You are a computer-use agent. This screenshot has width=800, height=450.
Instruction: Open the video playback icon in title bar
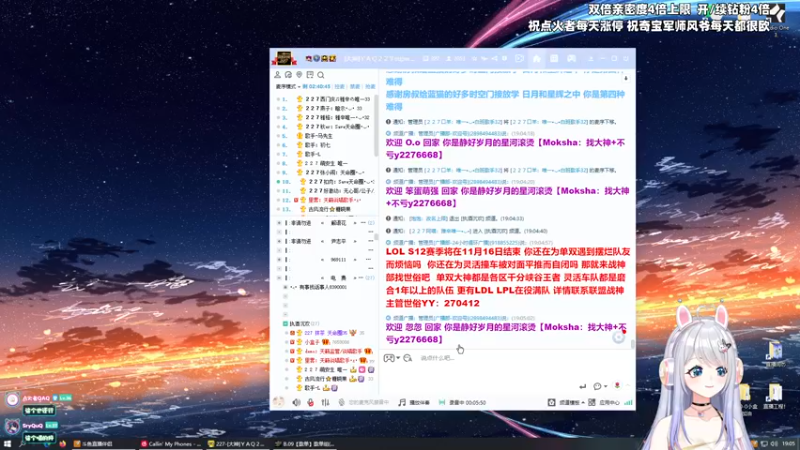519,59
